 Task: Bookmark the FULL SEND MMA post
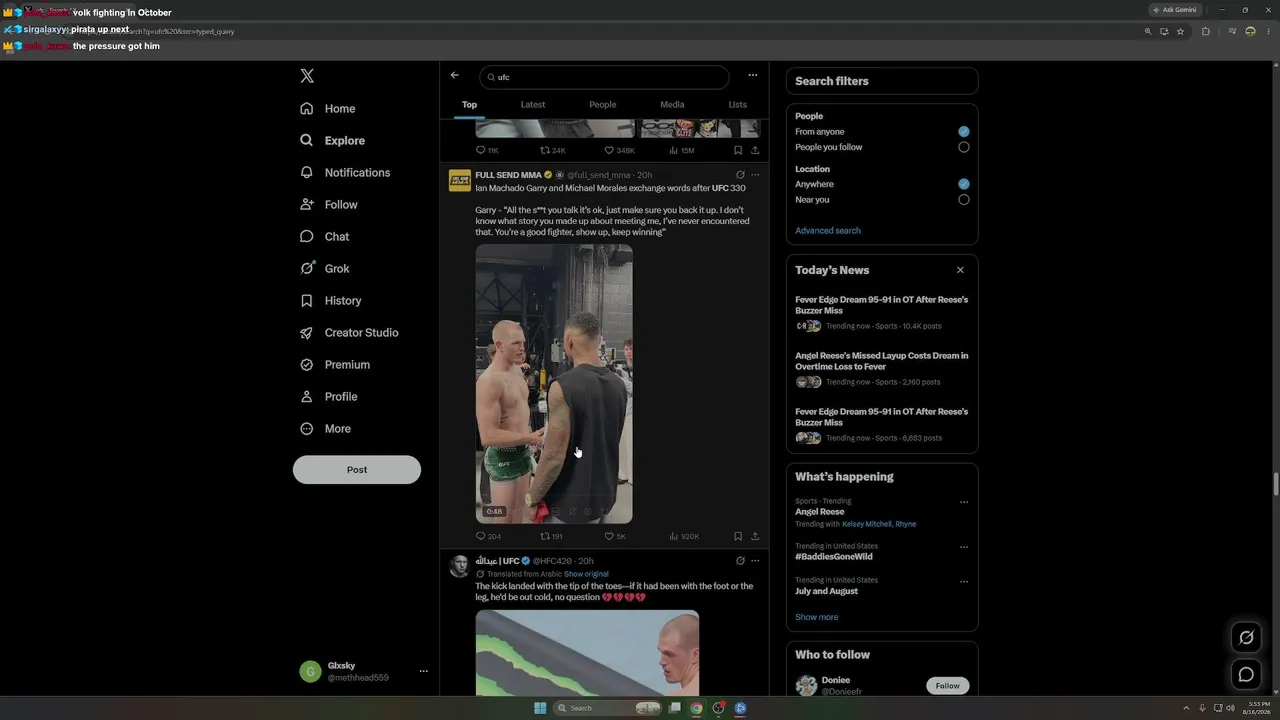pos(738,537)
